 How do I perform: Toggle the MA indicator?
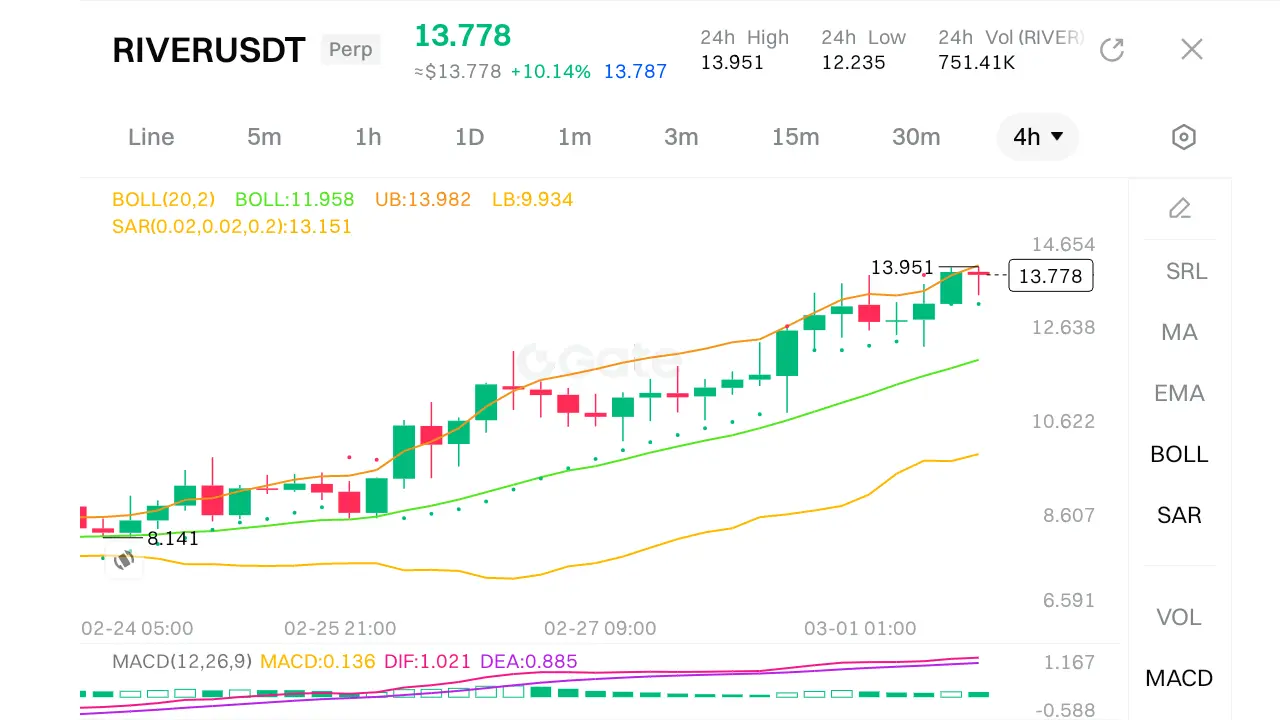[x=1179, y=332]
